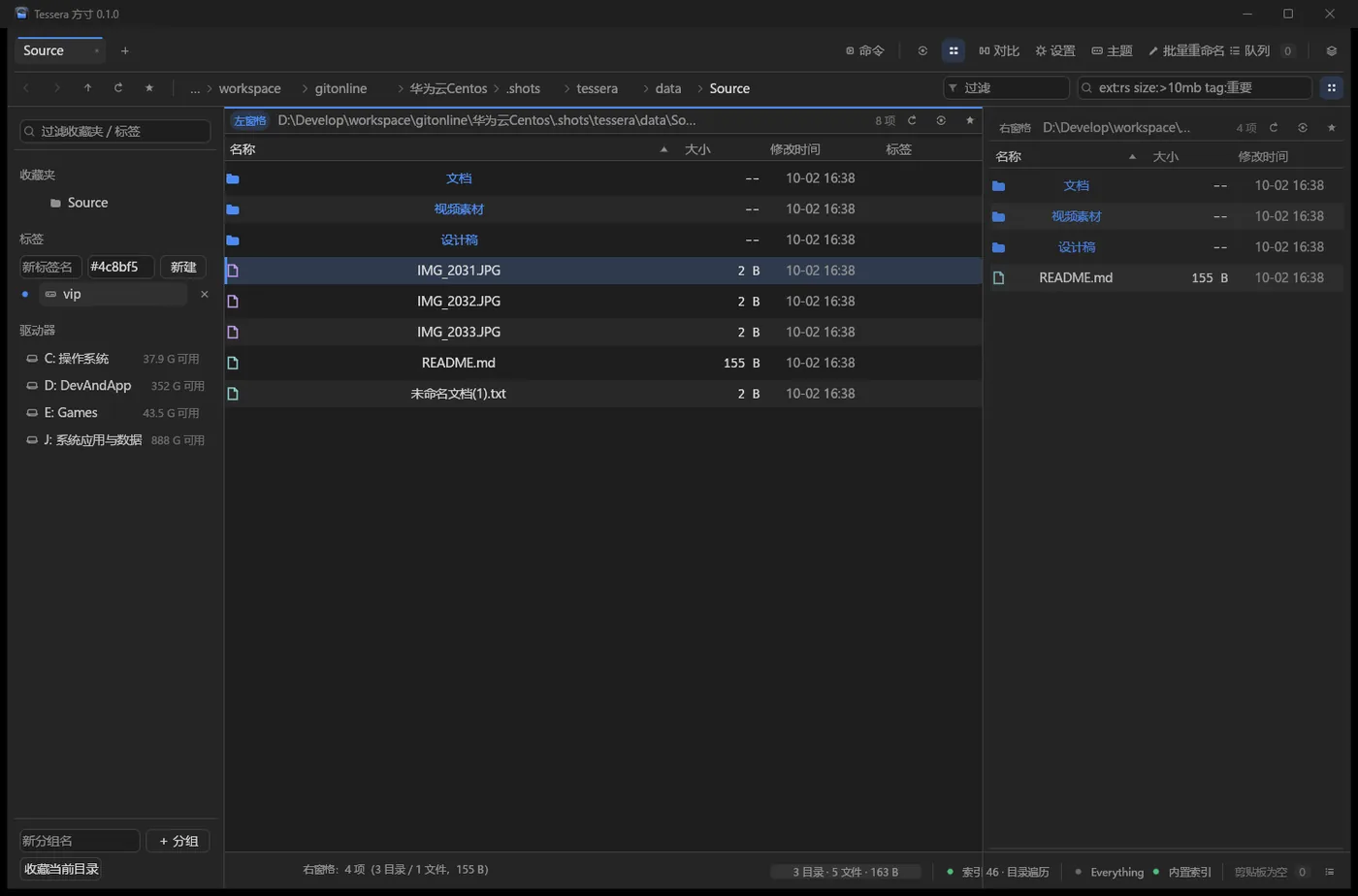1358x896 pixels.
Task: Click the workspace breadcrumb segment
Action: coord(249,88)
